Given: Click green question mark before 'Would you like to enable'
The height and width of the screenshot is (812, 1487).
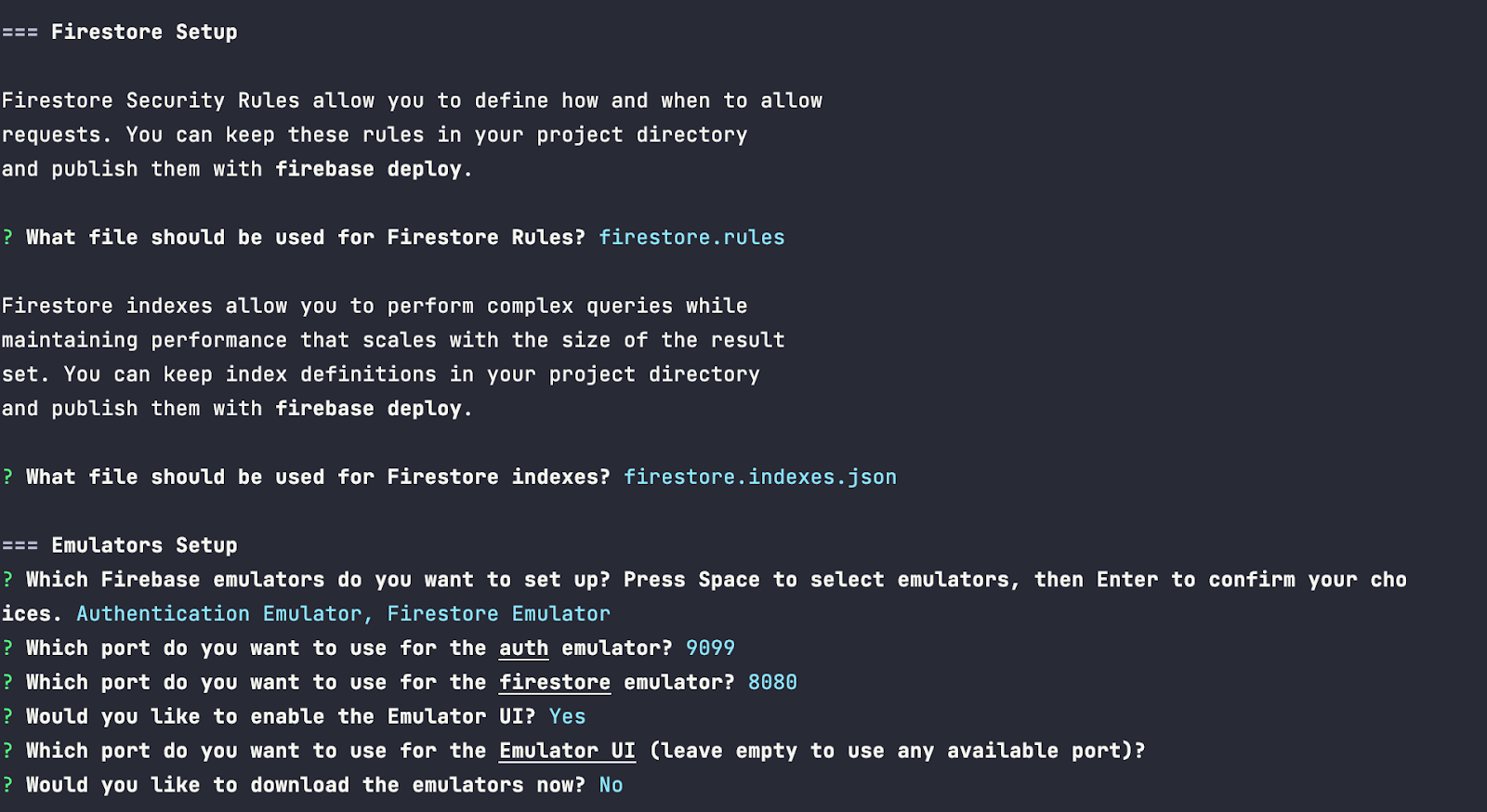Looking at the screenshot, I should click(x=7, y=717).
